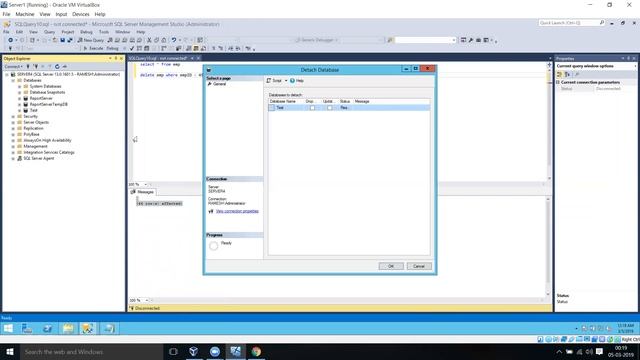Viewport: 640px width, 360px height.
Task: Open VirtualBox Devices menu
Action: click(80, 14)
